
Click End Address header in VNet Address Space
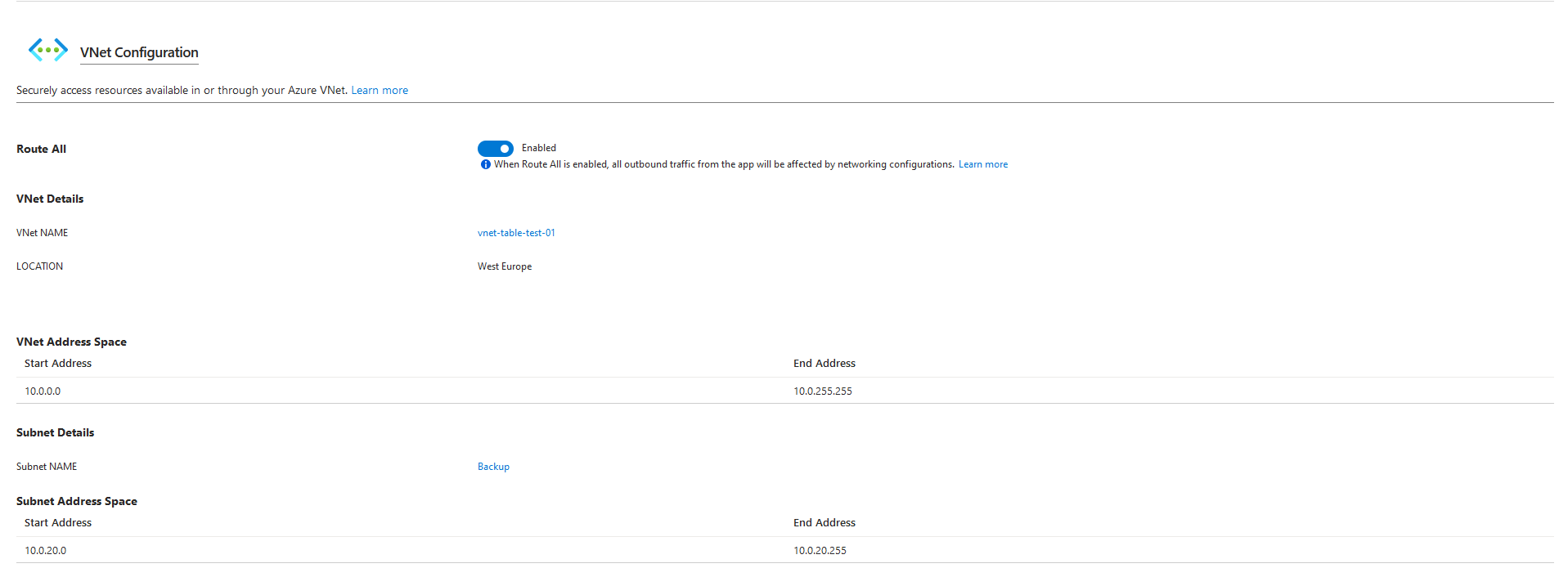coord(824,364)
